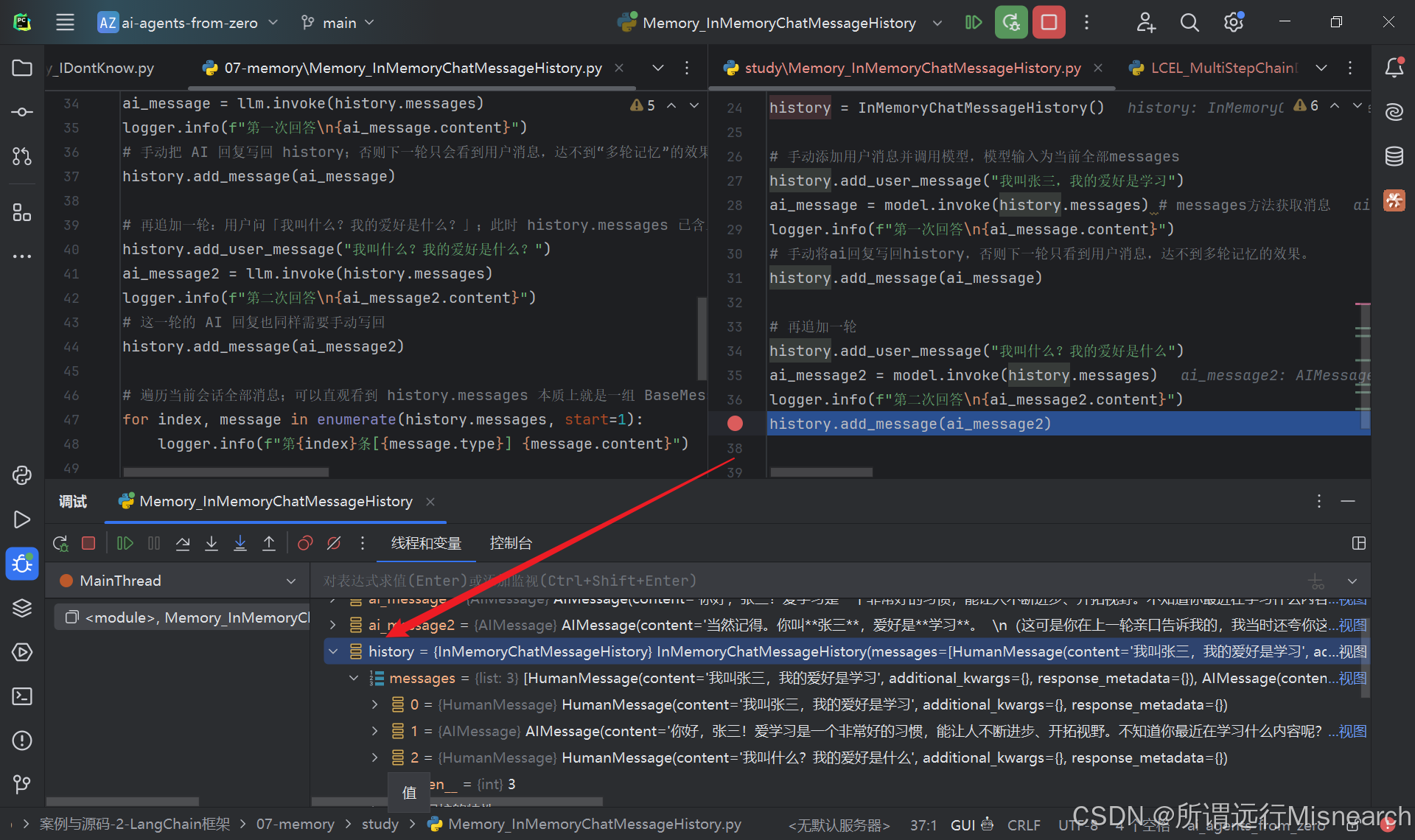Open the Structure tool window

tap(22, 213)
